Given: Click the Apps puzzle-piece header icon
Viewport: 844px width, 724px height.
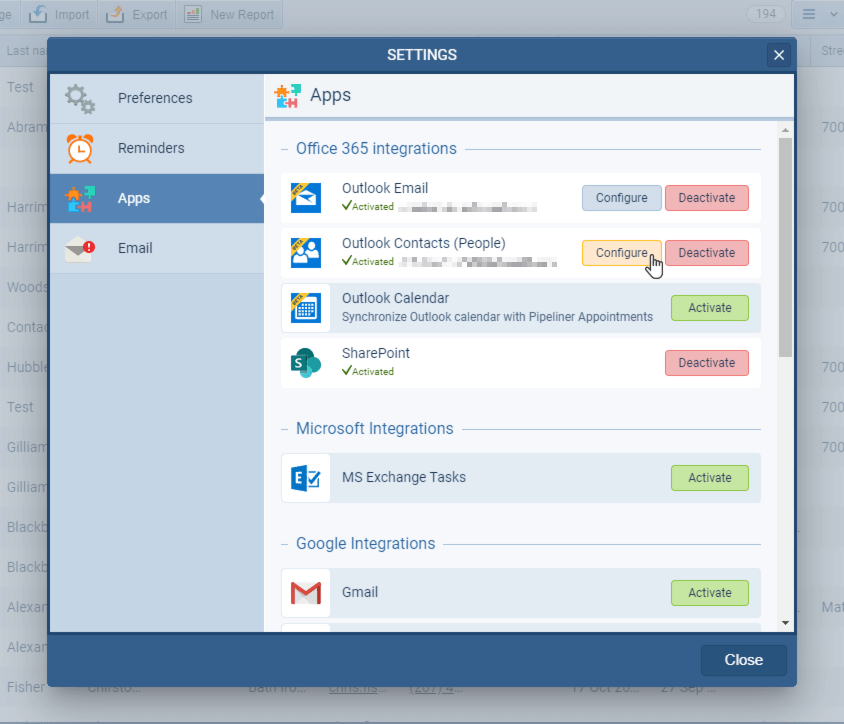Looking at the screenshot, I should coord(287,94).
